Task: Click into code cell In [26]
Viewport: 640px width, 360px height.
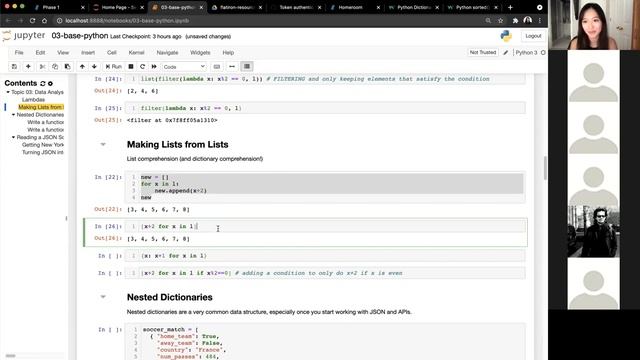Action: coord(325,226)
